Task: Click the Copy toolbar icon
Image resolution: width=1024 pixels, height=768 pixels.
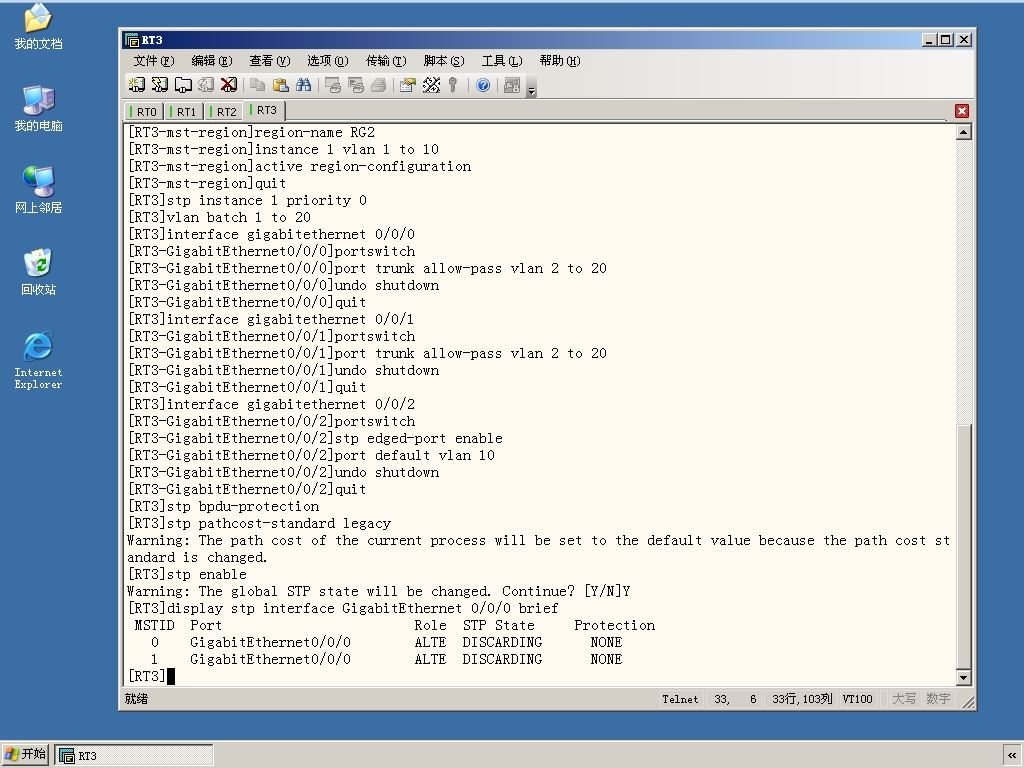Action: (x=258, y=85)
